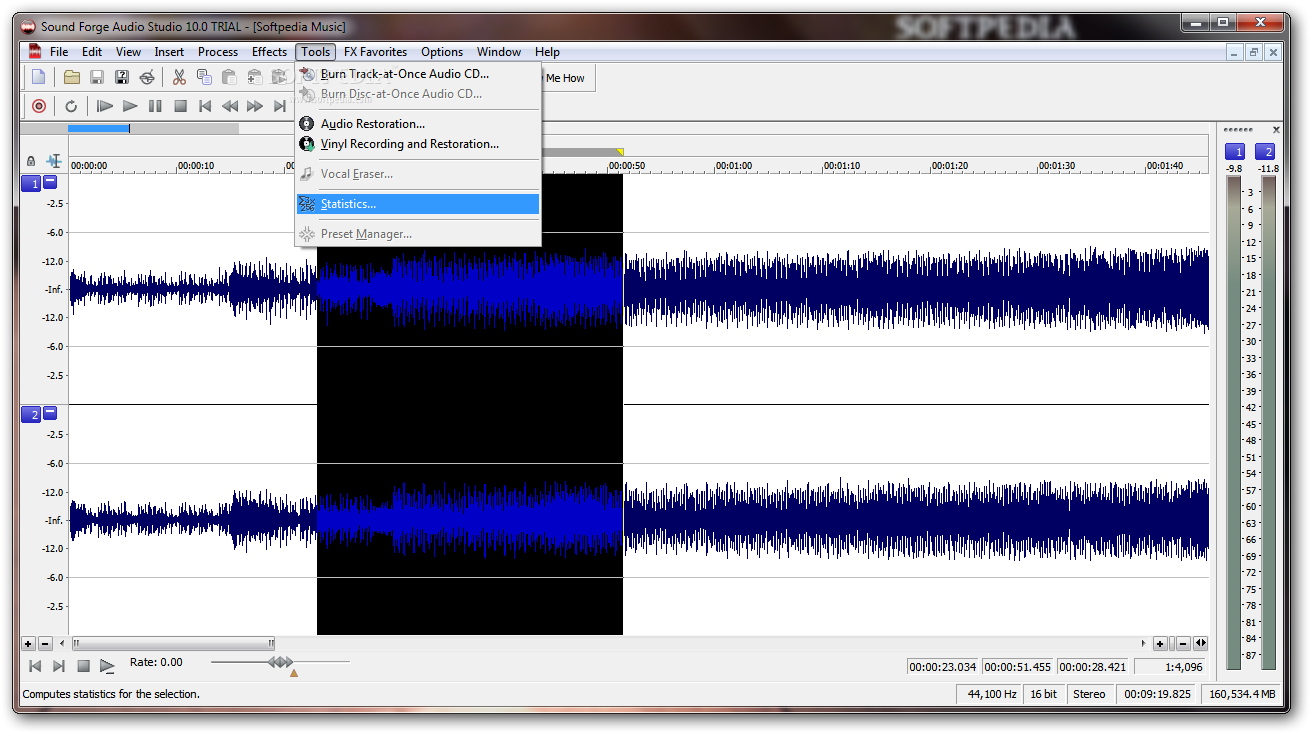Click the time zoom out minus button
Viewport: 1311px width, 734px height.
click(1183, 644)
